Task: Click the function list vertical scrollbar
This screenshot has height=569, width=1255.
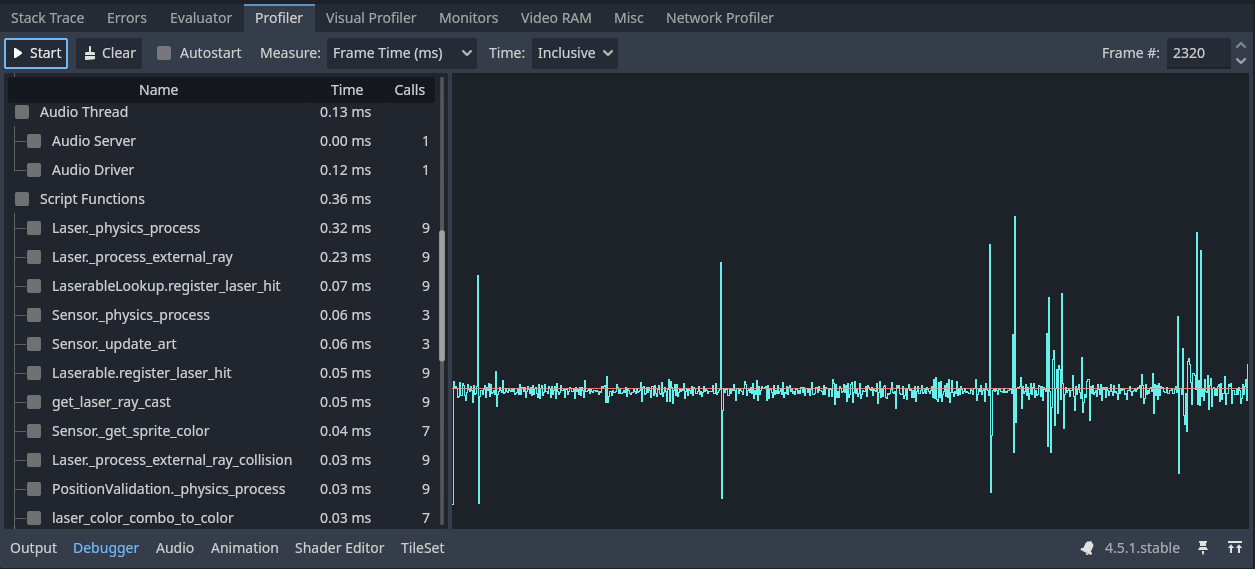Action: pyautogui.click(x=442, y=295)
